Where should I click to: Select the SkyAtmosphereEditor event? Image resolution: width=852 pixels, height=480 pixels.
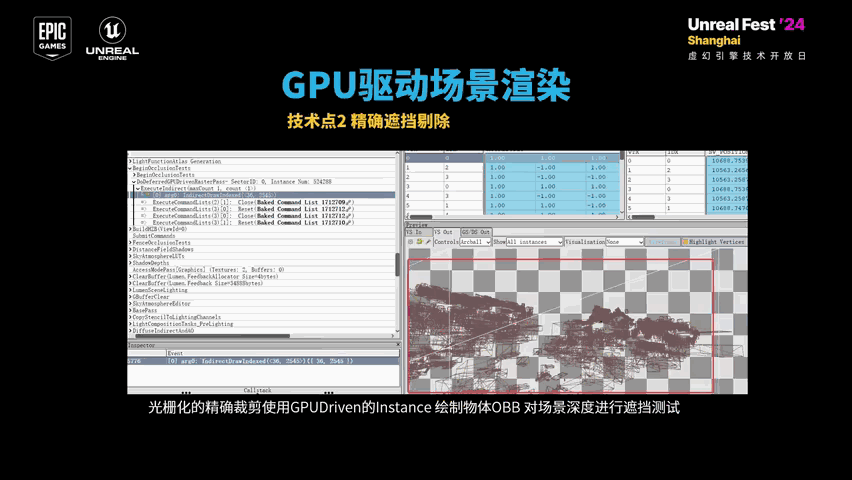tap(161, 304)
